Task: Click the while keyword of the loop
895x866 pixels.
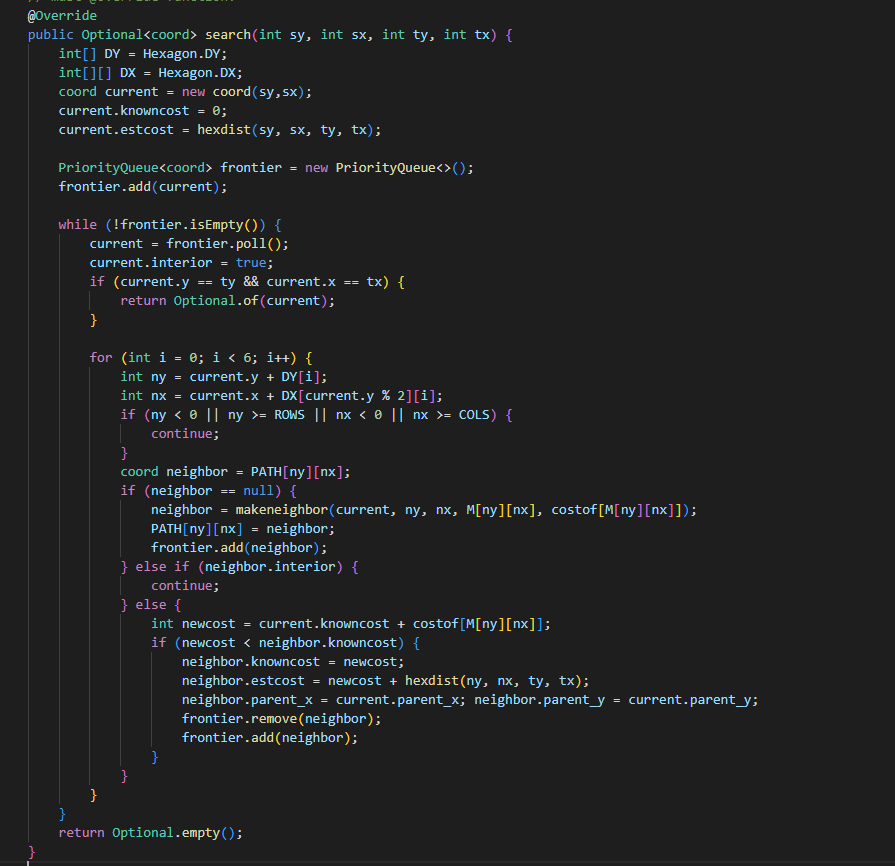Action: pos(77,224)
